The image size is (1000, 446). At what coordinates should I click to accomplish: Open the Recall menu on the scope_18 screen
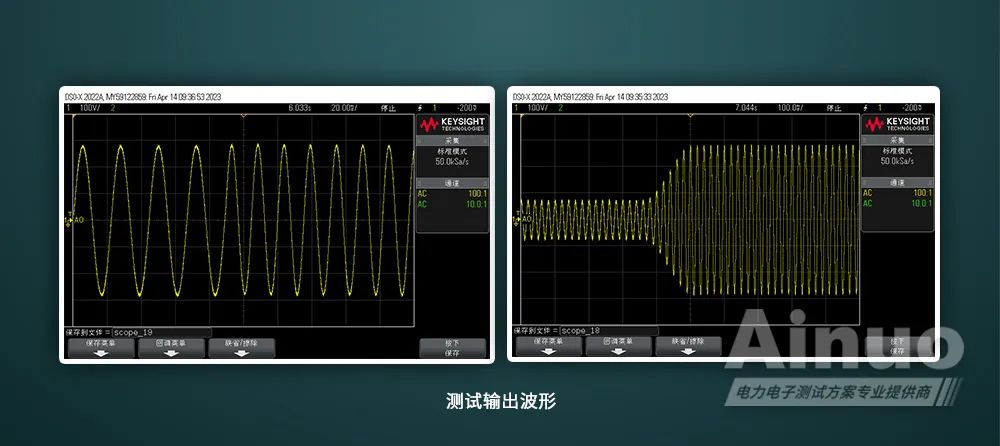pos(617,346)
